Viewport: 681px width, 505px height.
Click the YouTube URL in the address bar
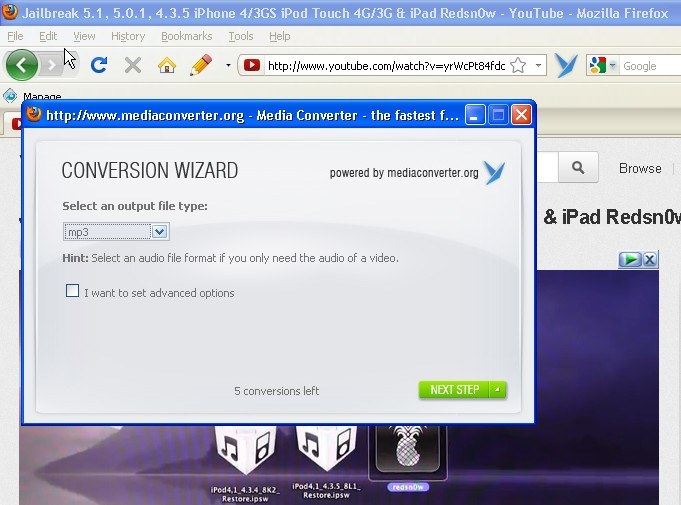click(386, 66)
